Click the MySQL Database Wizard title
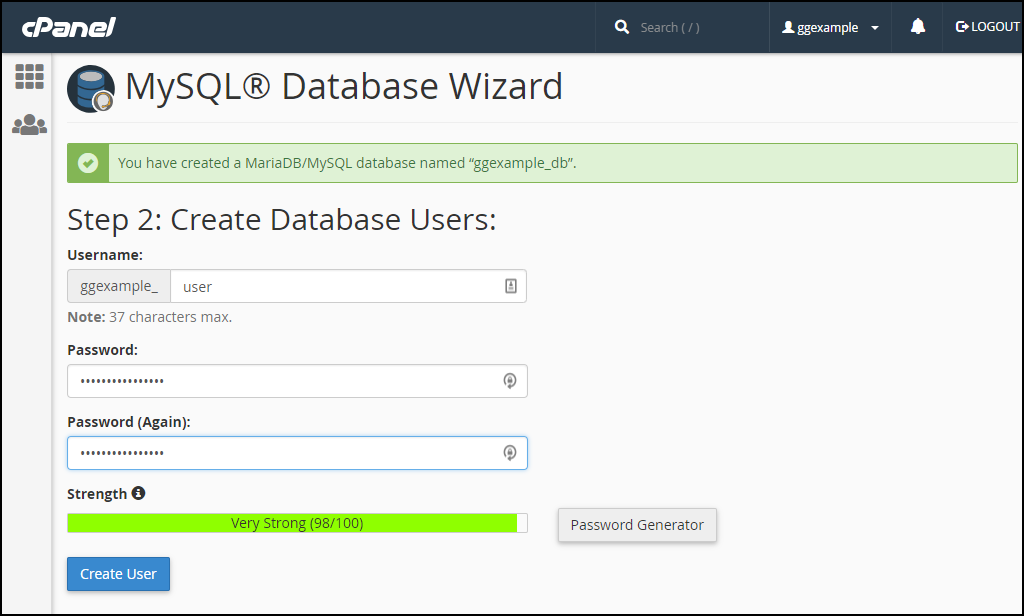The height and width of the screenshot is (616, 1024). point(344,86)
